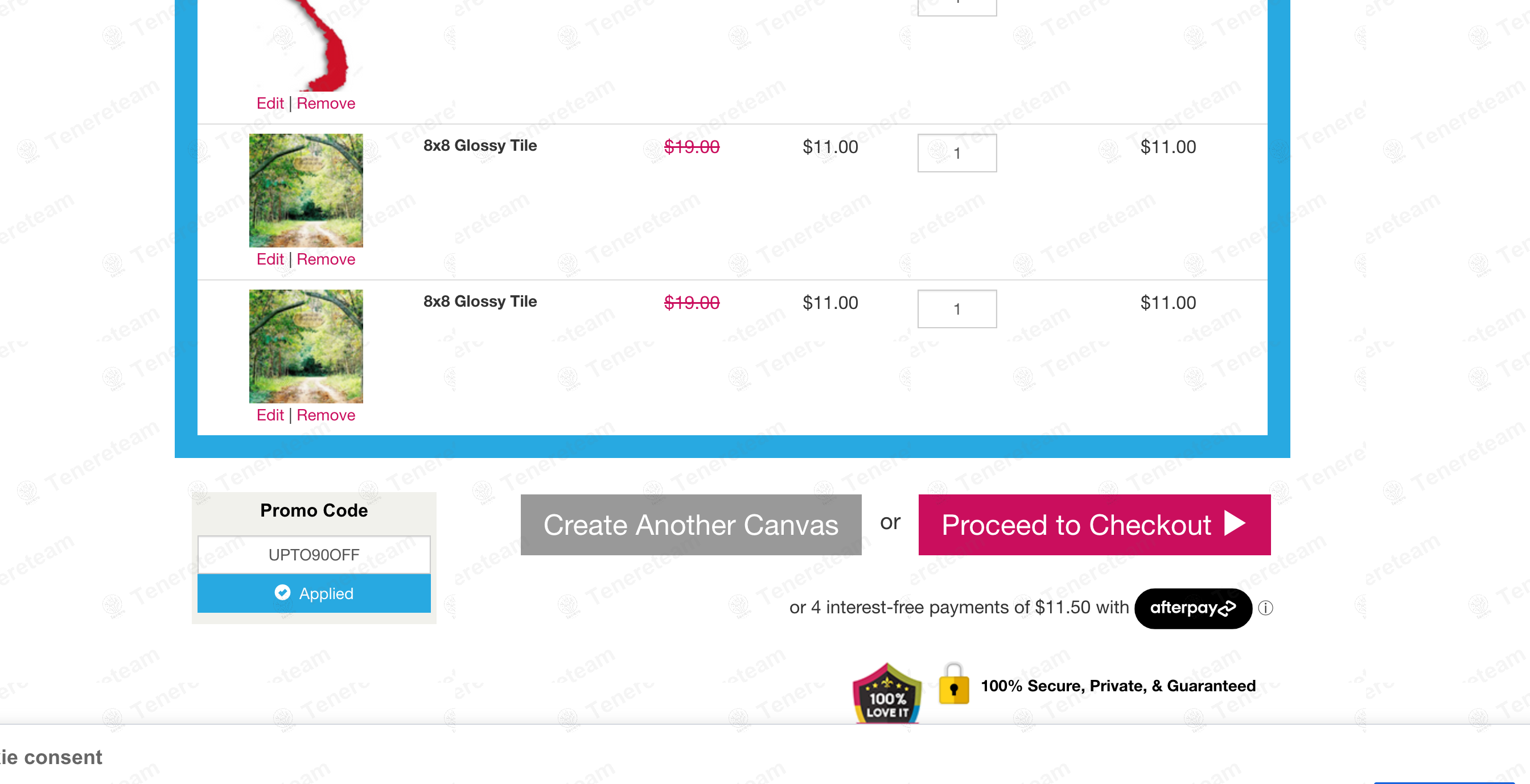The height and width of the screenshot is (784, 1530).
Task: Open first forest path tile thumbnail
Action: tap(306, 190)
